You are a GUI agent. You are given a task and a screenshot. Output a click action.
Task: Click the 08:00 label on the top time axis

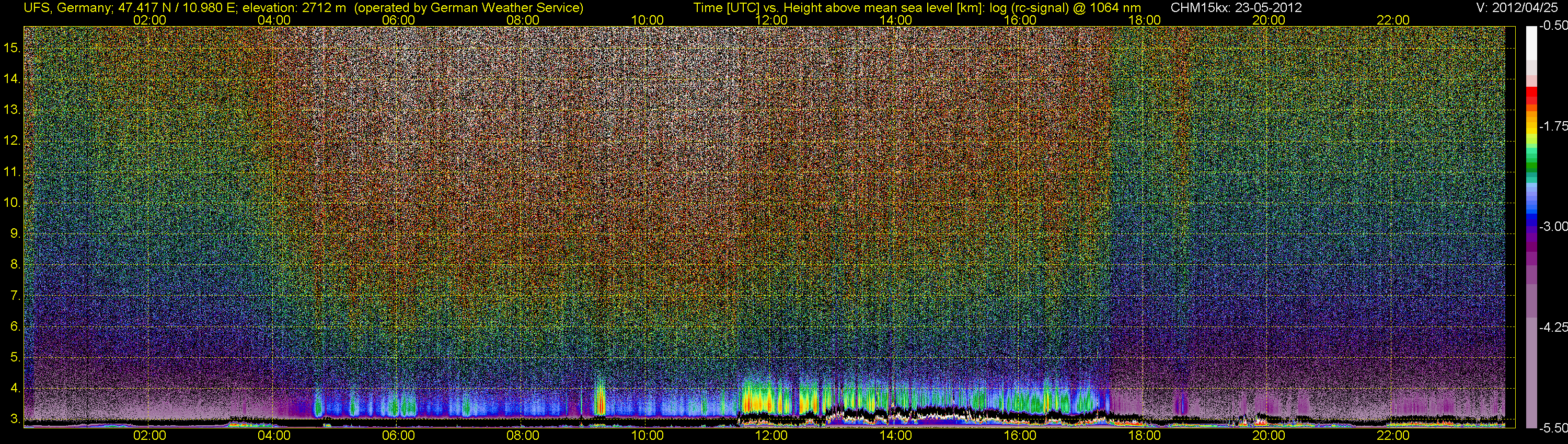click(x=523, y=20)
